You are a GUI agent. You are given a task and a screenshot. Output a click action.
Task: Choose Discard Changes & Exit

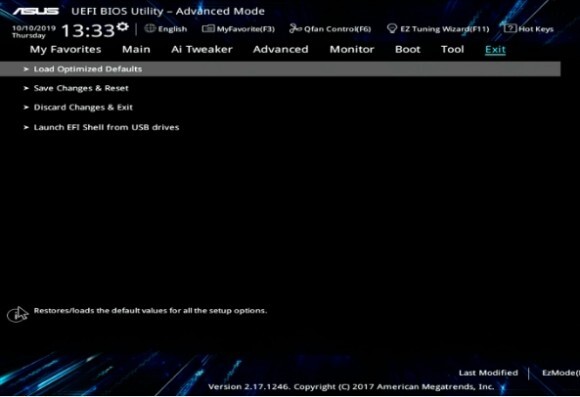click(83, 107)
